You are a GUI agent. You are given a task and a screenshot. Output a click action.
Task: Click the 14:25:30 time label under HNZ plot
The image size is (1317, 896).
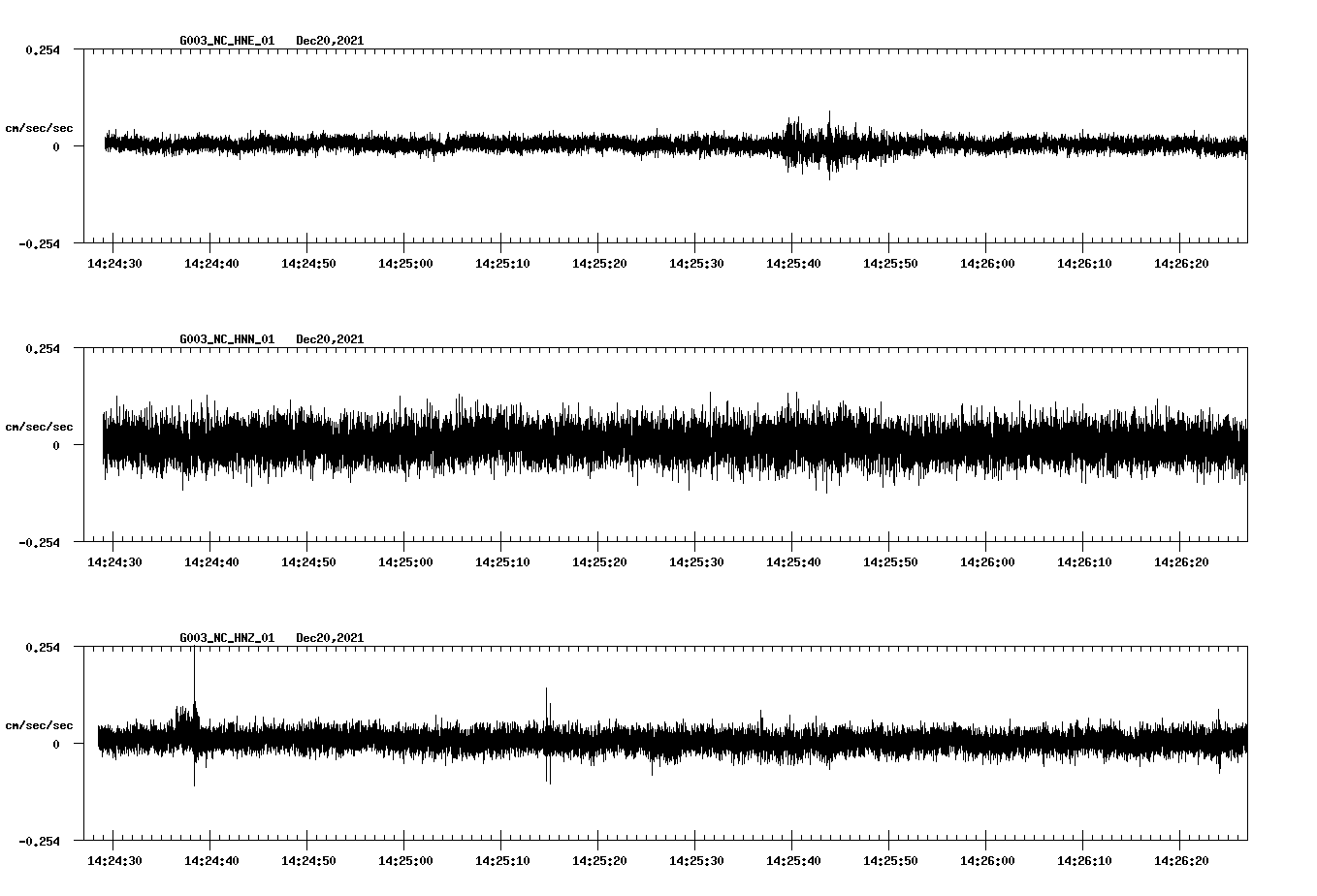coord(696,860)
